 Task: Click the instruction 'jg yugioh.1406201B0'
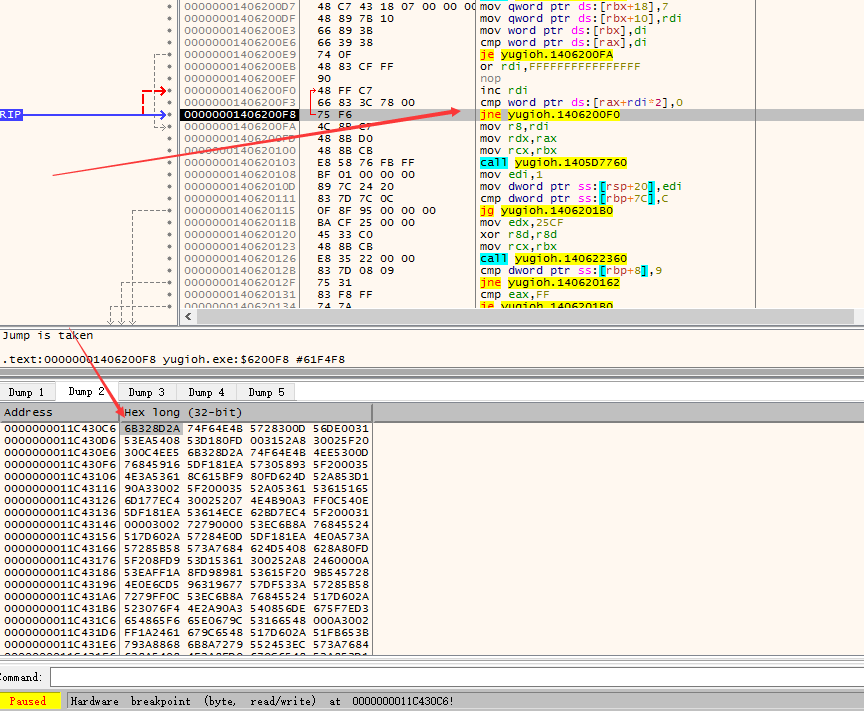coord(546,211)
